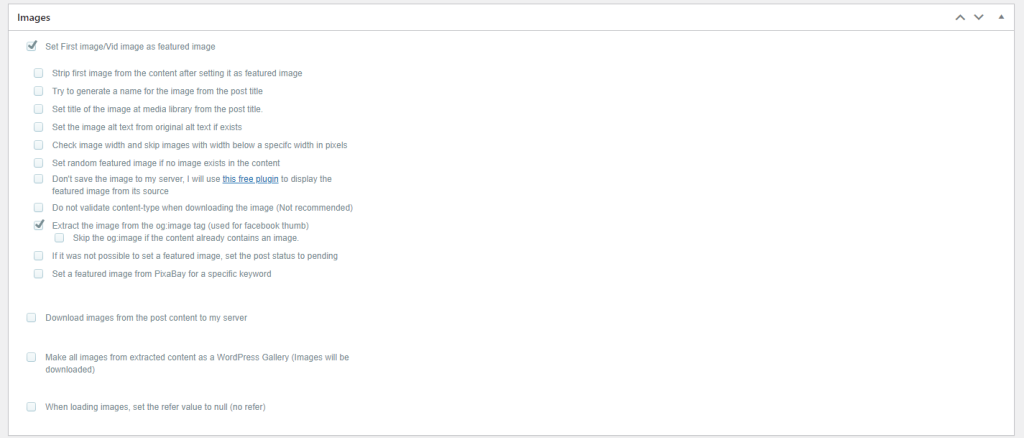Uncheck Extract the image from og:image tag
Screen dimensions: 1024x438
[x=39, y=225]
